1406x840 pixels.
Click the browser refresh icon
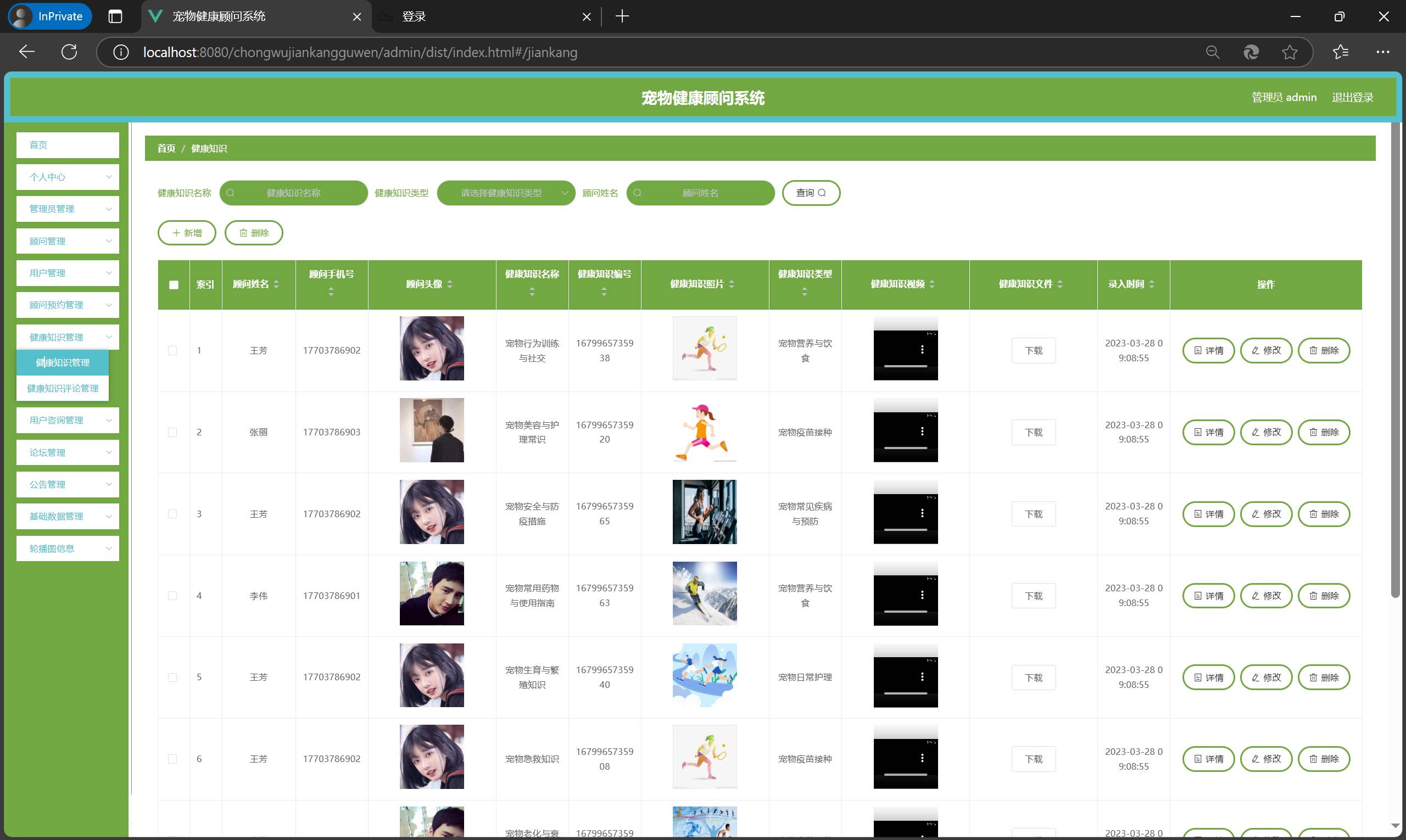pos(69,52)
